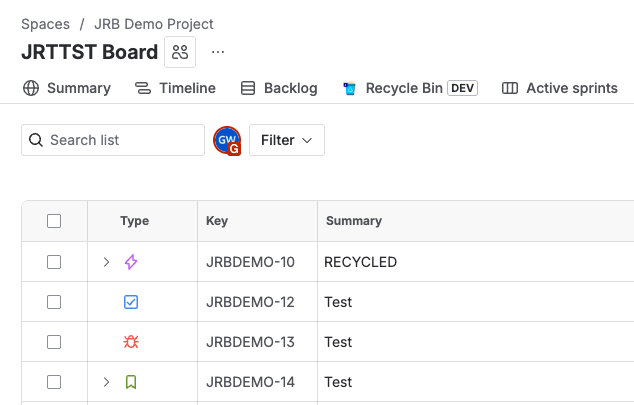The height and width of the screenshot is (405, 634).
Task: Open the Backlog tab
Action: [x=279, y=88]
